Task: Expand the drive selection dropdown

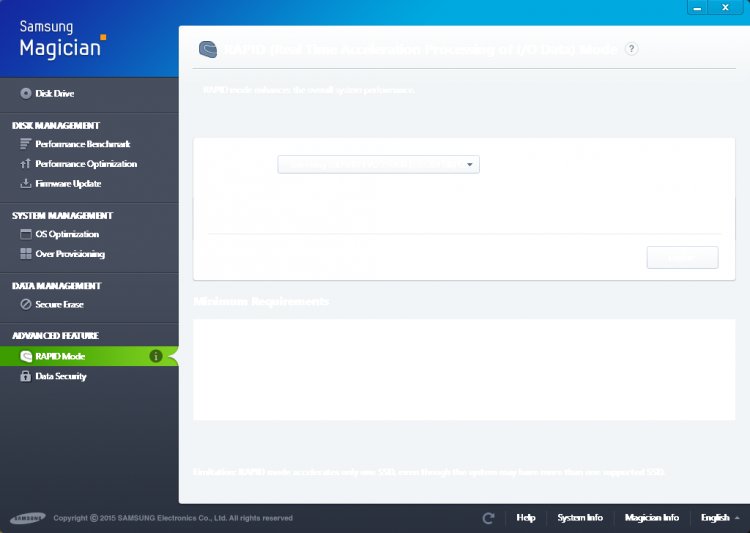Action: (x=470, y=164)
